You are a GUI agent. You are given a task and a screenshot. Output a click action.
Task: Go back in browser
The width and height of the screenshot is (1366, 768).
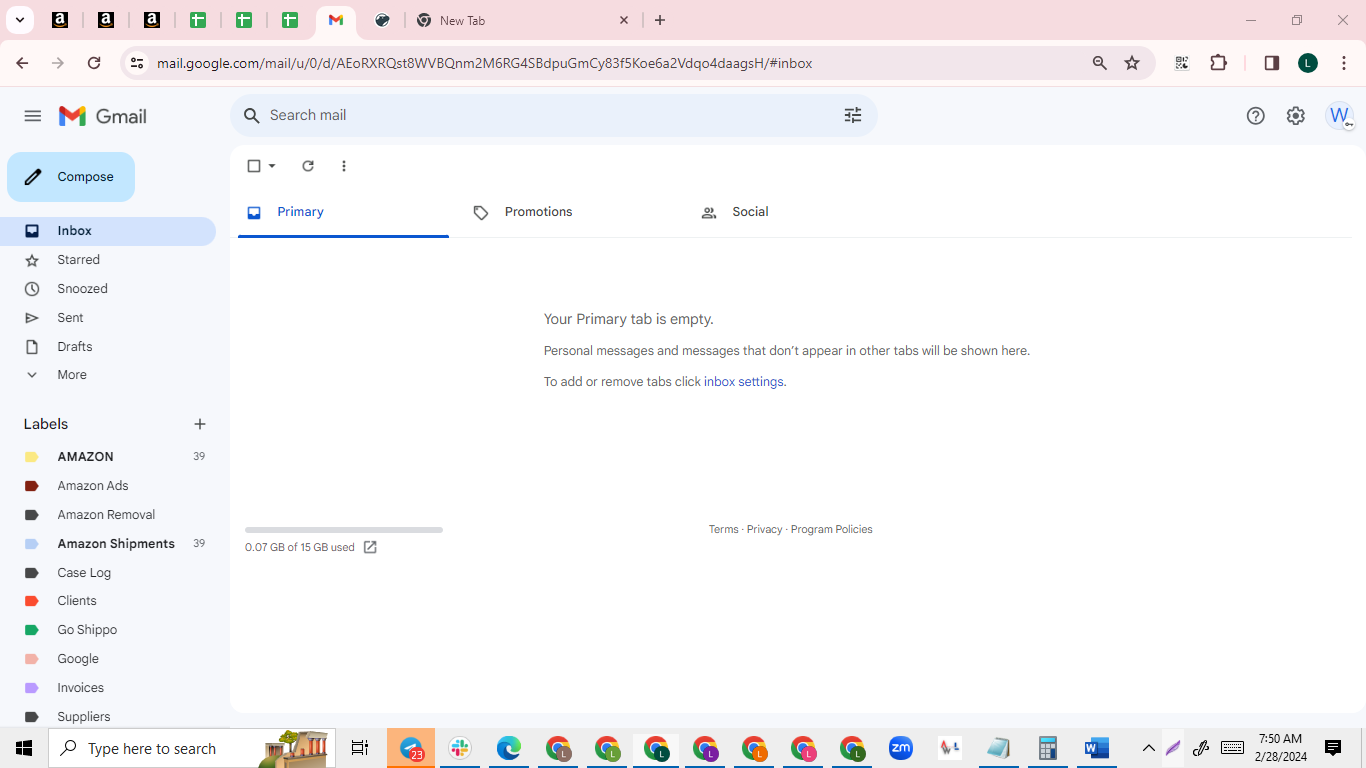[x=22, y=63]
